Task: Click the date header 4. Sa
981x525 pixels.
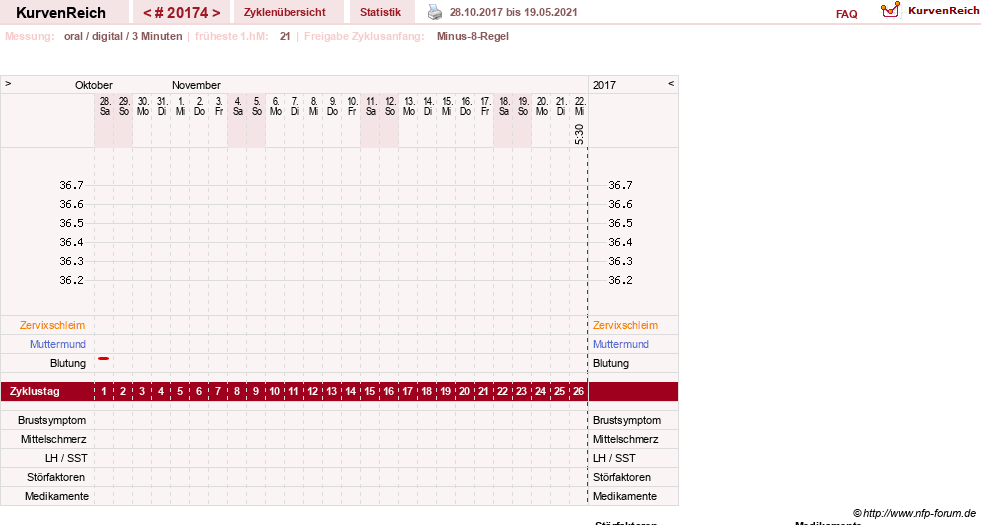Action: (238, 106)
